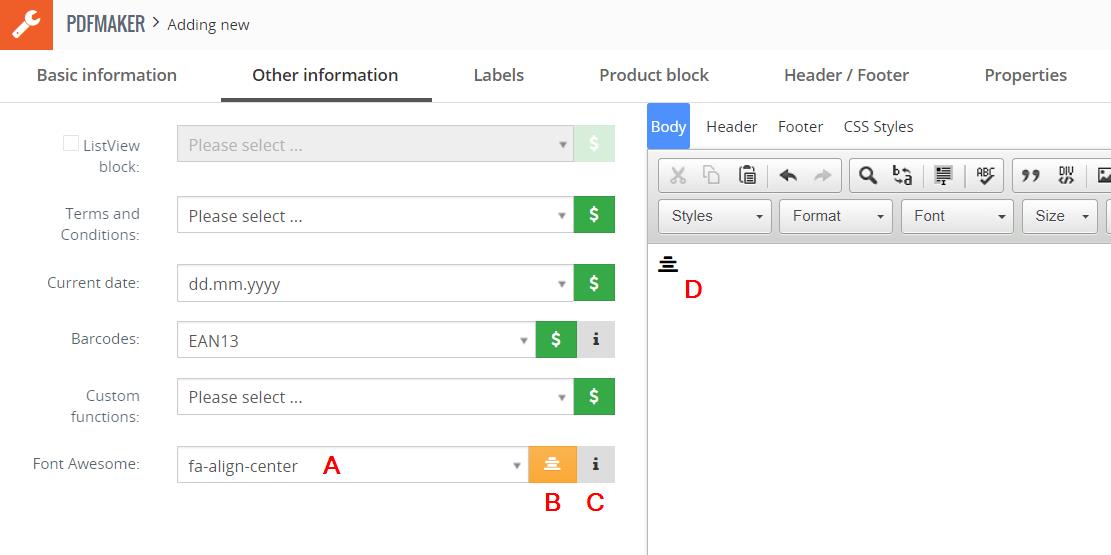Image resolution: width=1111 pixels, height=555 pixels.
Task: Enable the ListView block checkbox
Action: pos(71,144)
